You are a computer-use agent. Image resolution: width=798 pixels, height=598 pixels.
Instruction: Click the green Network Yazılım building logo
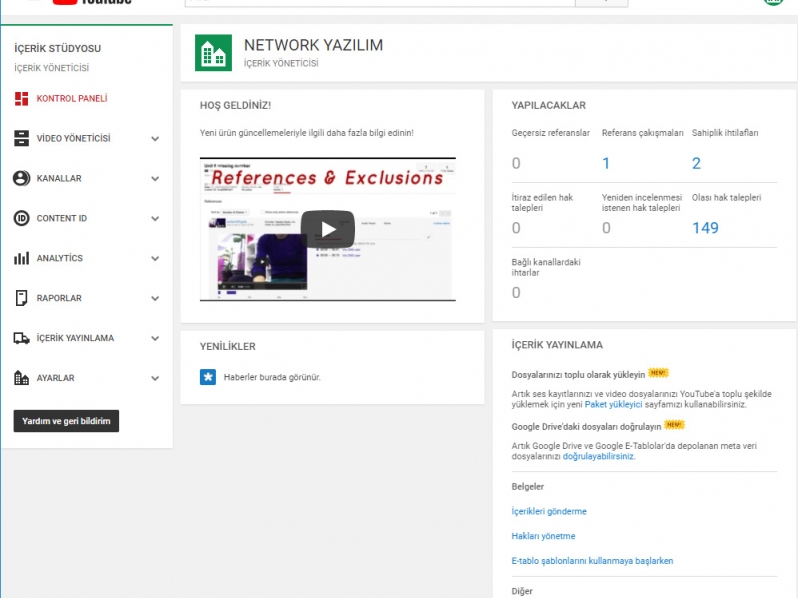point(213,52)
